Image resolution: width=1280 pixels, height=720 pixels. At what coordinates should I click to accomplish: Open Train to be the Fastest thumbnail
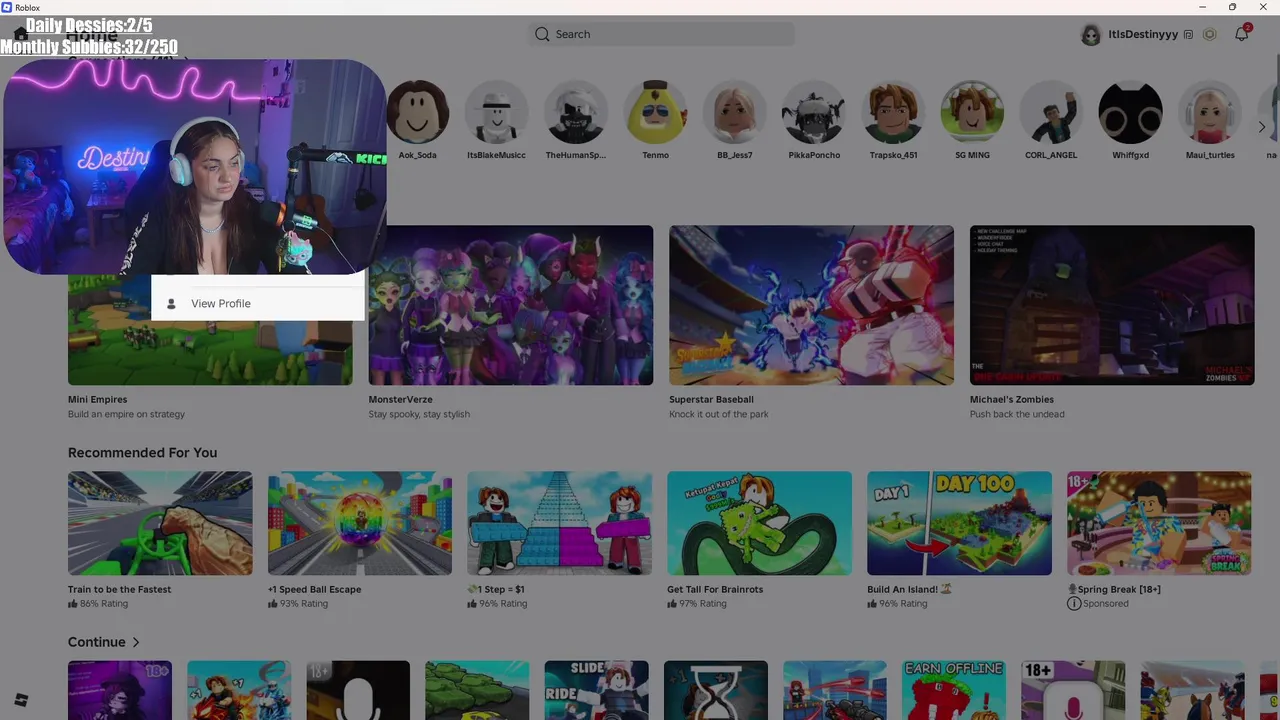160,523
